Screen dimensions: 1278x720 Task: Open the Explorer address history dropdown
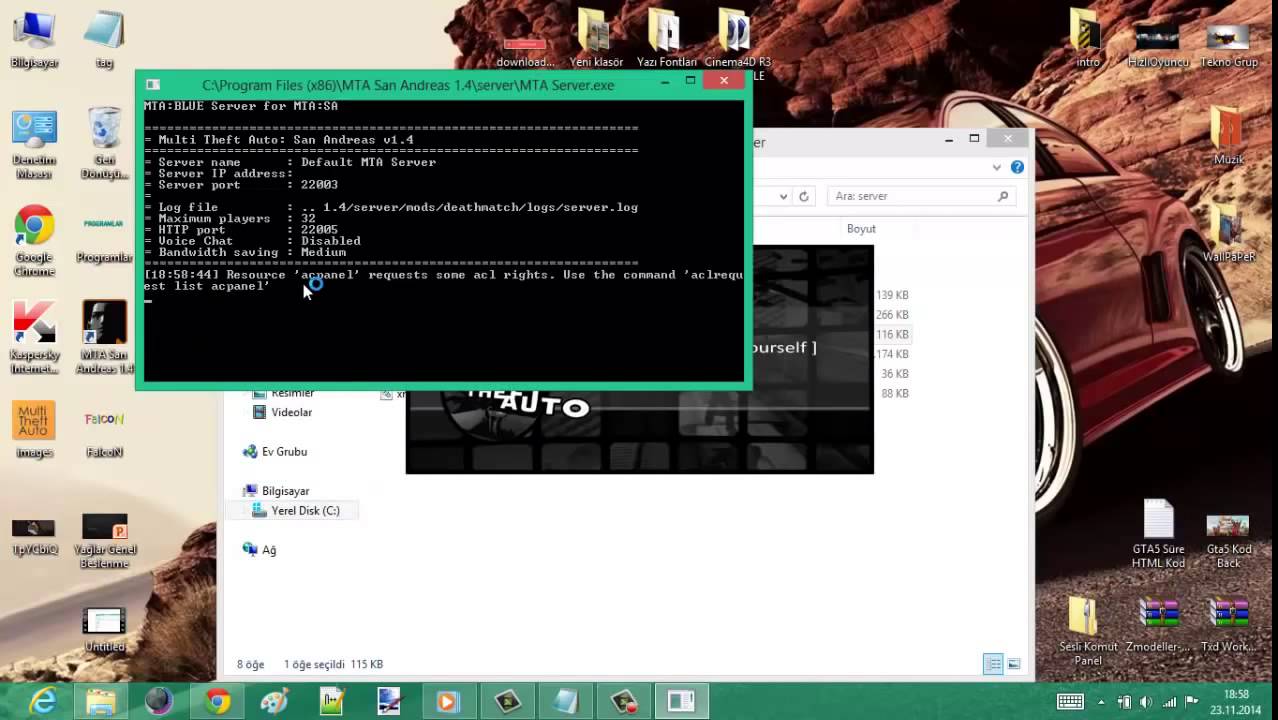tap(783, 196)
